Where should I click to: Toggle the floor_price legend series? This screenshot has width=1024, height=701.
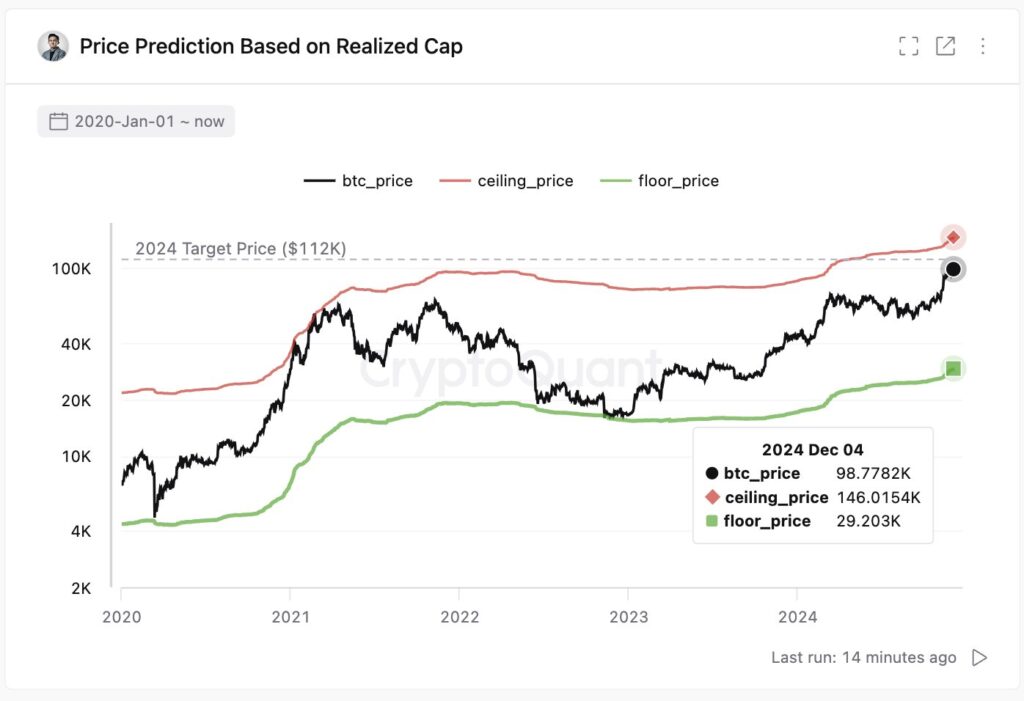click(x=678, y=181)
